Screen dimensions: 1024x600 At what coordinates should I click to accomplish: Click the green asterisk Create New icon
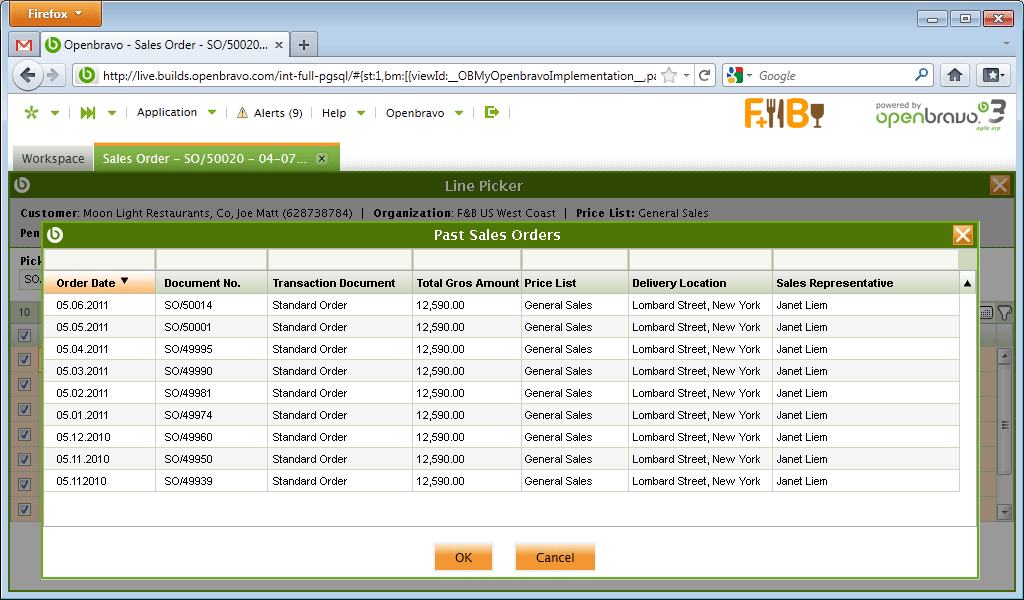pyautogui.click(x=31, y=113)
